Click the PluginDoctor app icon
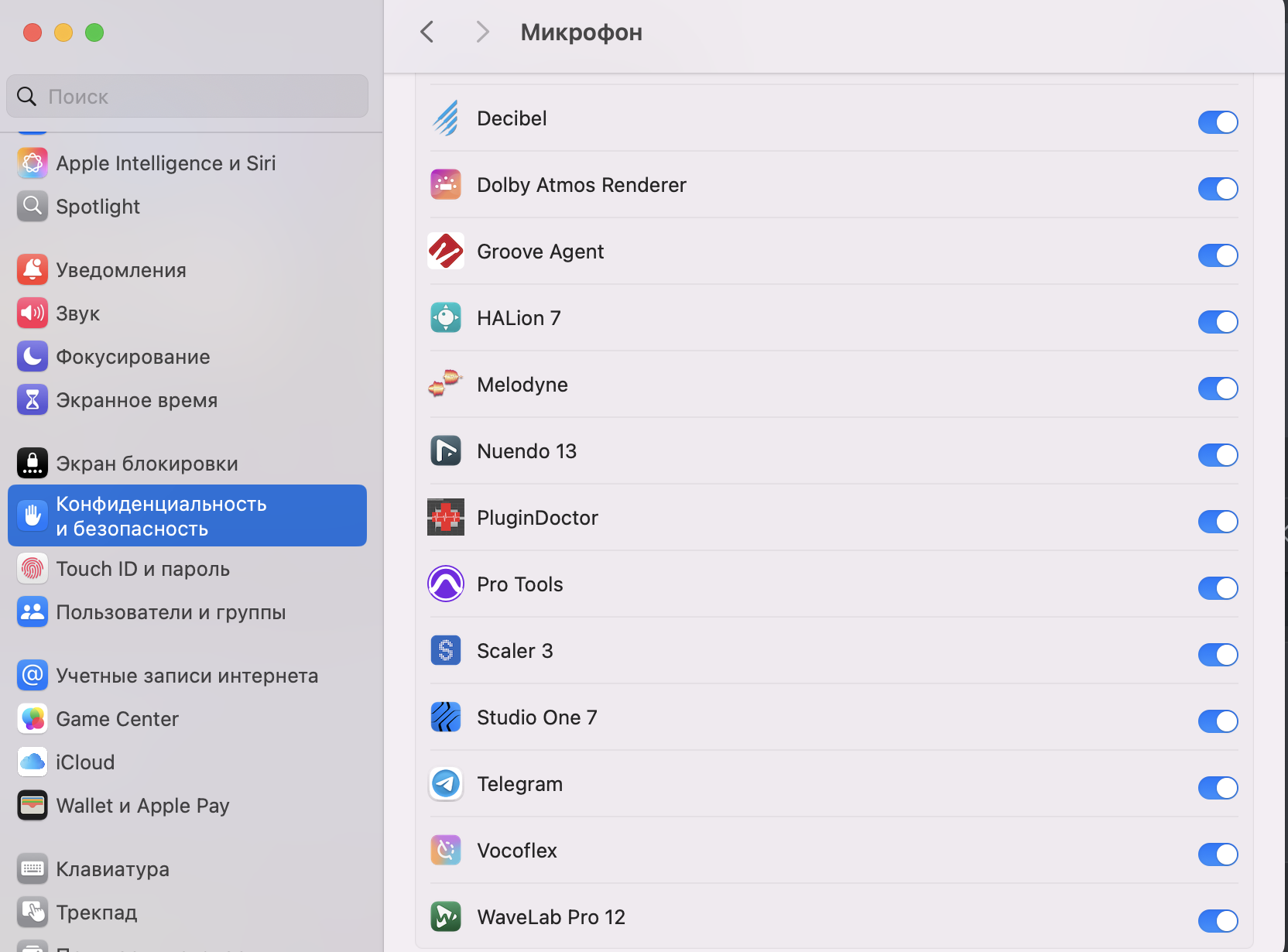The height and width of the screenshot is (952, 1288). (446, 518)
